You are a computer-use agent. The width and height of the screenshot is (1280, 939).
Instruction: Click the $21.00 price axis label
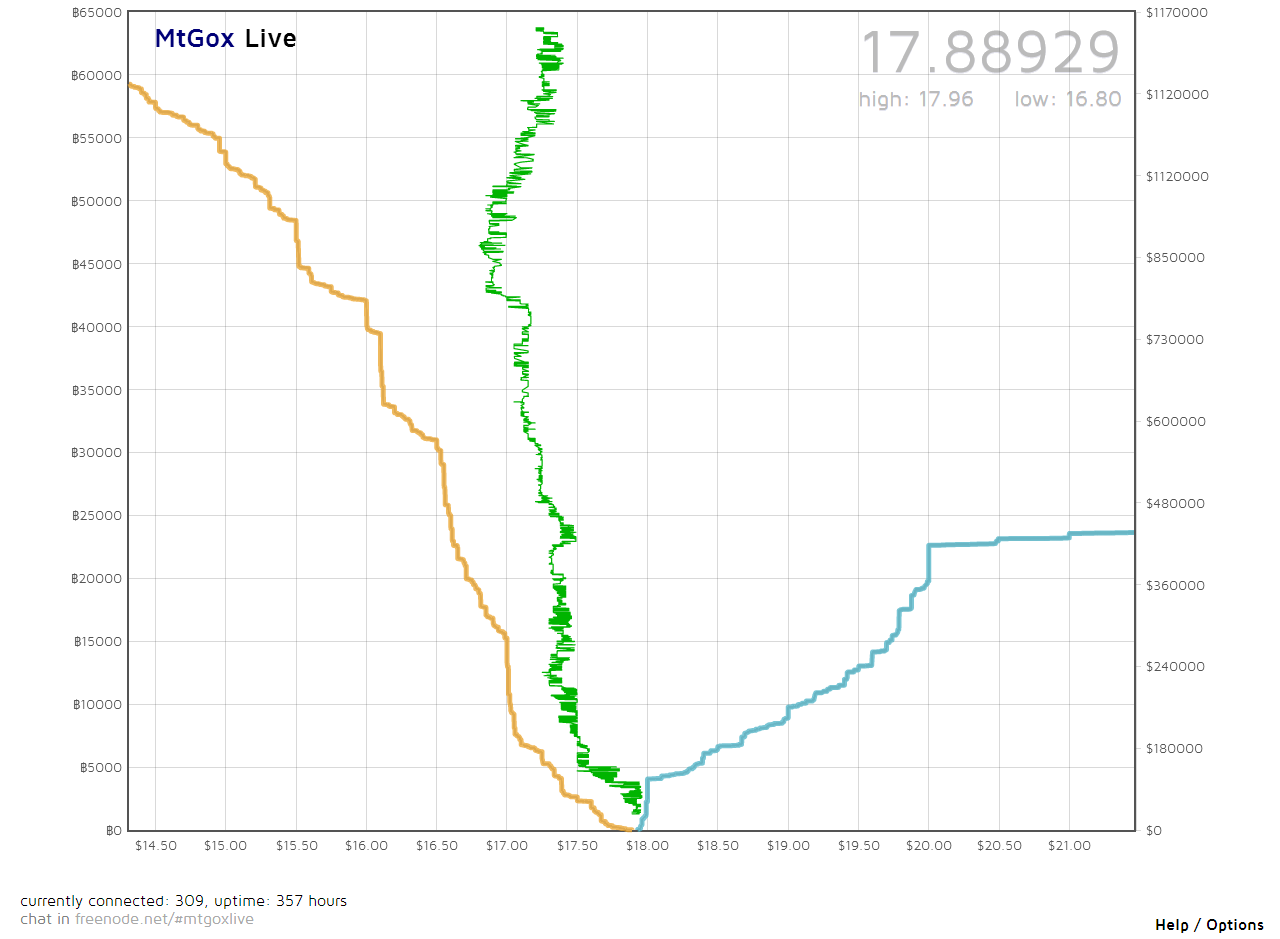point(1070,846)
